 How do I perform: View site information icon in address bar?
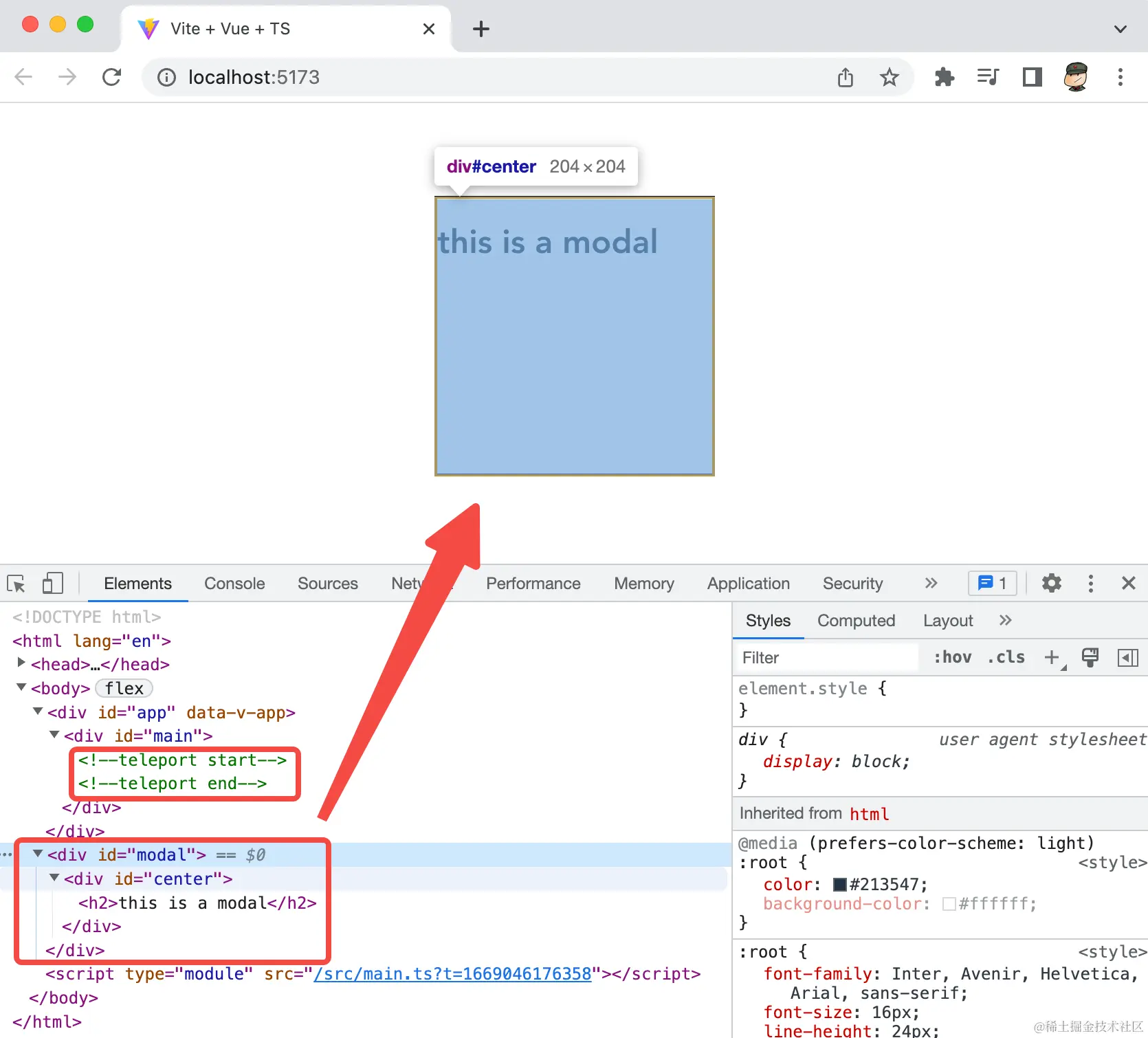pos(166,77)
